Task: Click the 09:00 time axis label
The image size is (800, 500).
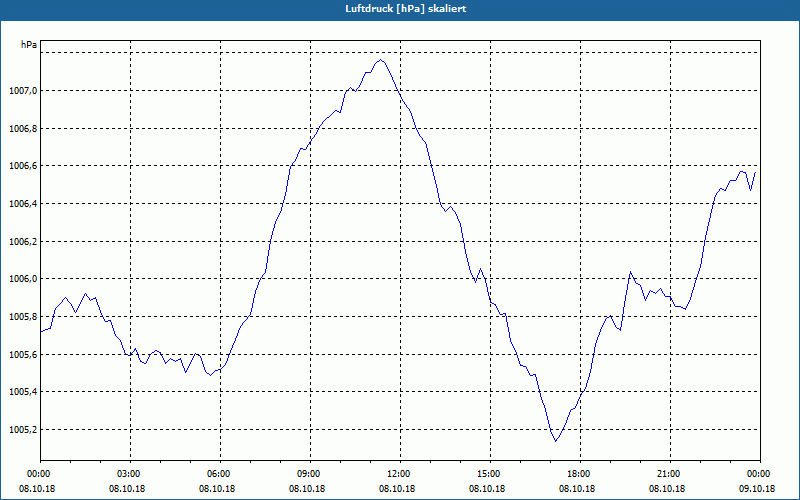Action: click(307, 474)
